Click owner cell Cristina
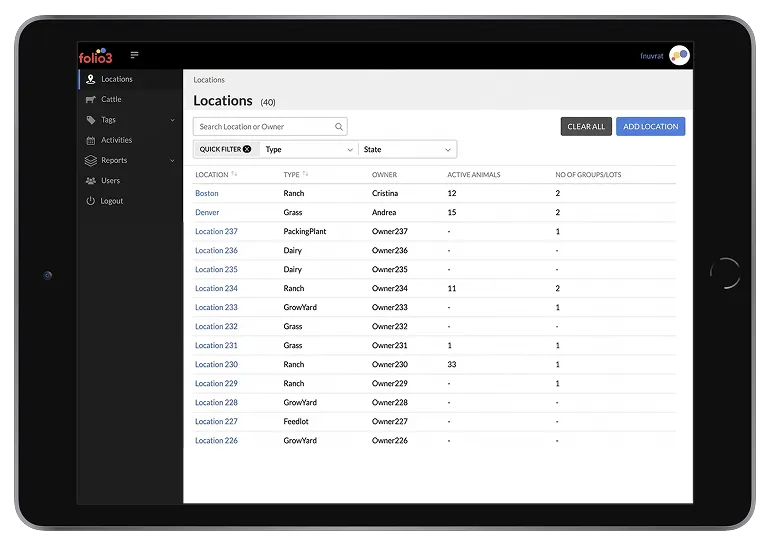This screenshot has width=772, height=546. coord(385,193)
